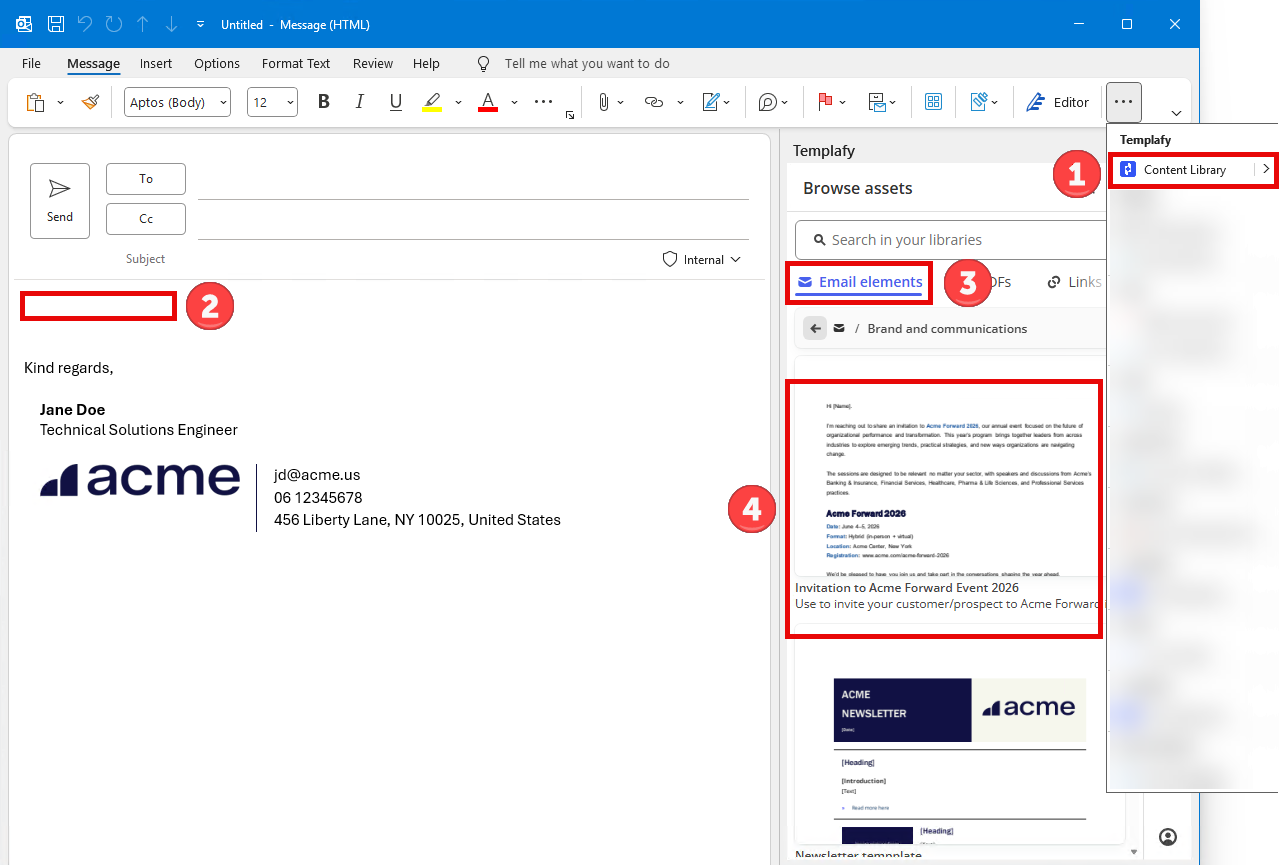1279x865 pixels.
Task: Expand the ribbon display options chevron
Action: (1176, 113)
